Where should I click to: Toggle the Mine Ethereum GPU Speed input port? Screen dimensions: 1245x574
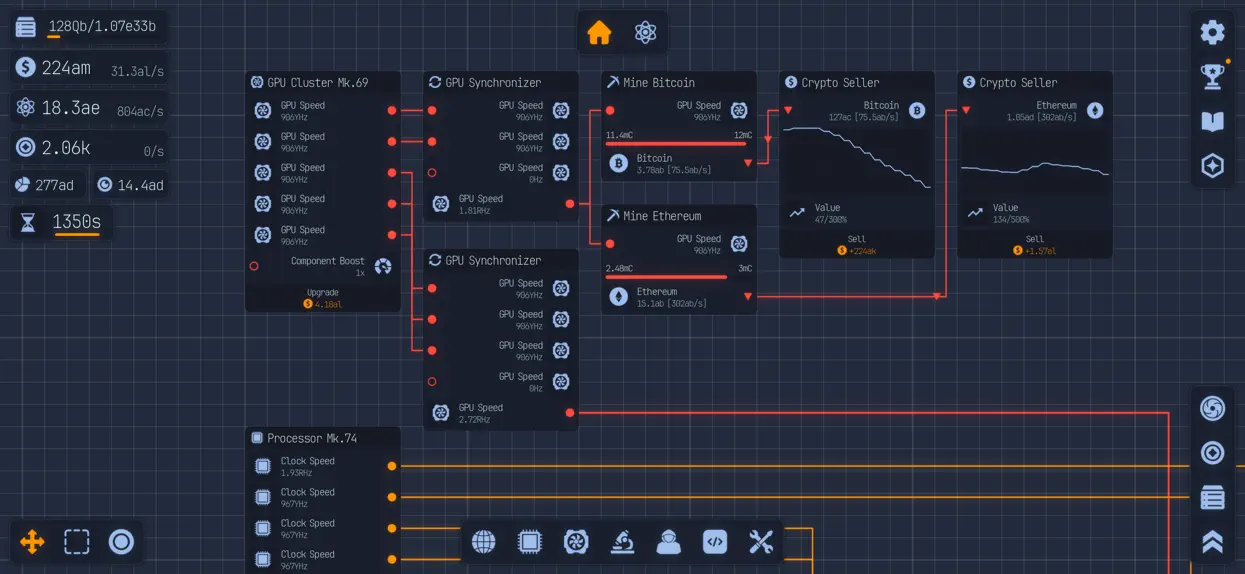[610, 244]
